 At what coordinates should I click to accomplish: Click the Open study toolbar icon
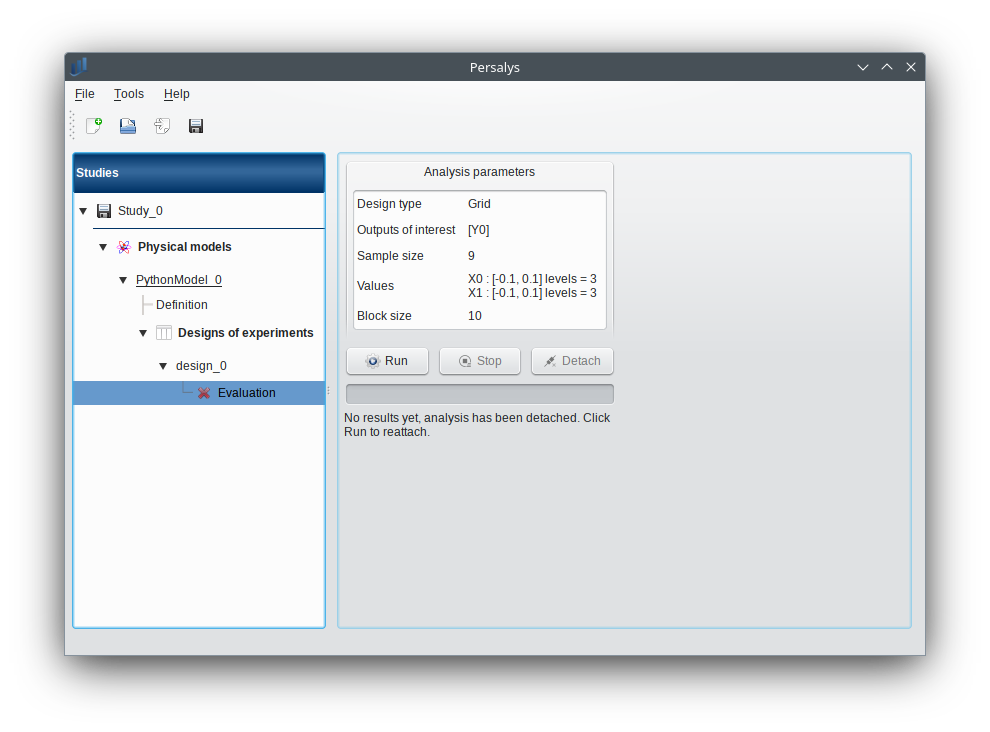(x=128, y=126)
